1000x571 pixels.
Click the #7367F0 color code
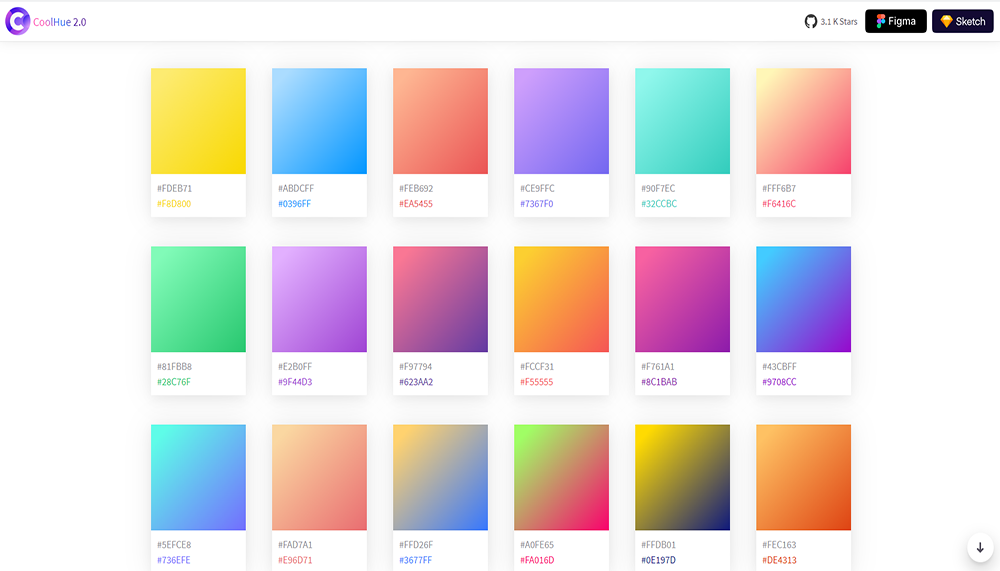537,204
